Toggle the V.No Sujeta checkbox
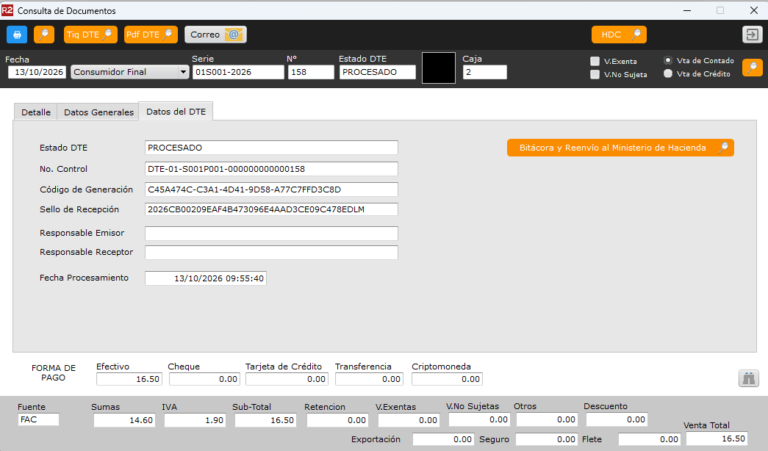Image resolution: width=768 pixels, height=451 pixels. point(595,74)
